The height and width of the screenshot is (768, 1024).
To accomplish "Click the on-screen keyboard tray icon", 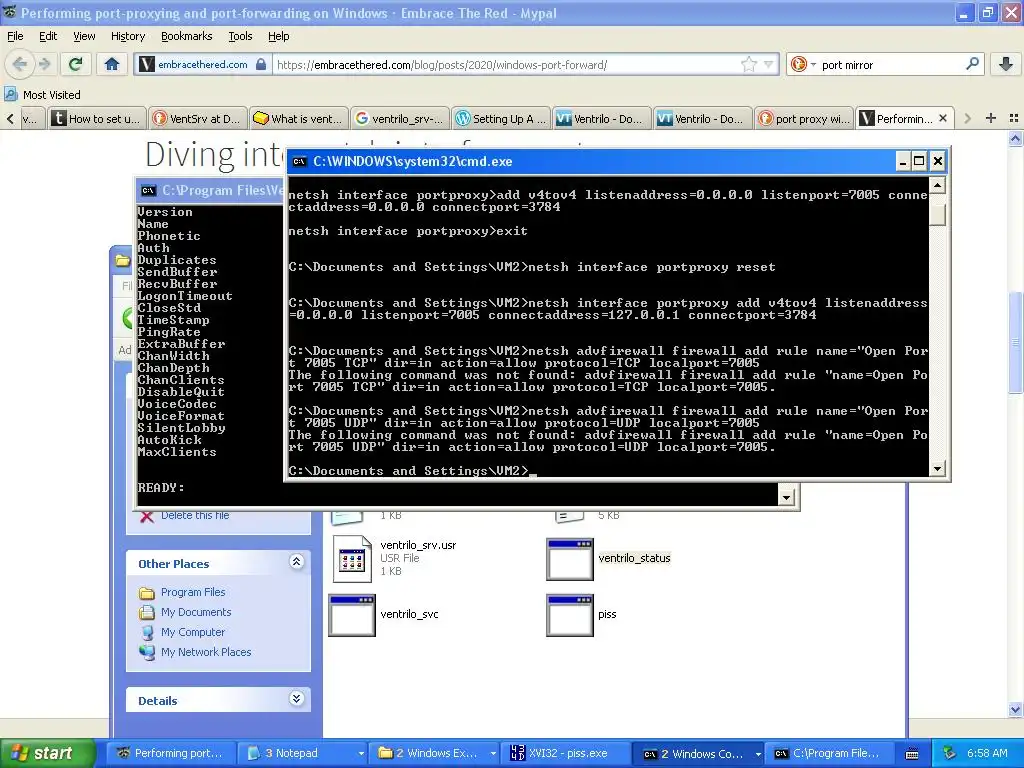I will [912, 754].
